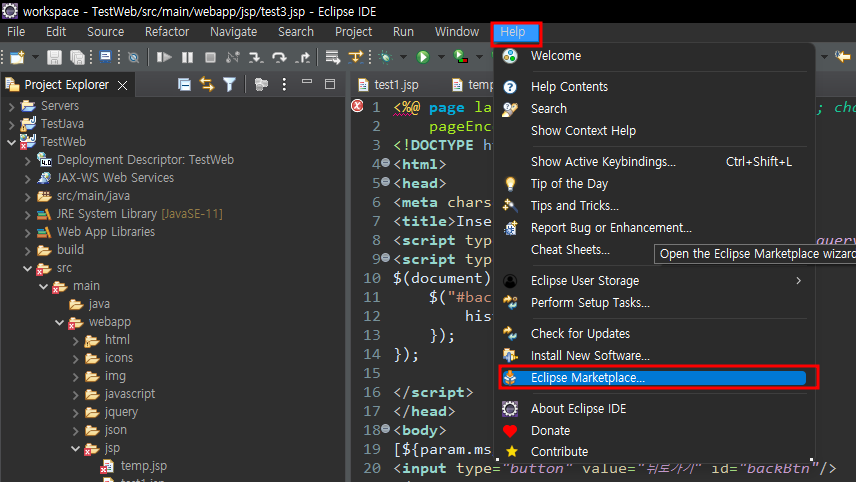Open the Project menu
Screen dimensions: 856x482
pyautogui.click(x=353, y=32)
